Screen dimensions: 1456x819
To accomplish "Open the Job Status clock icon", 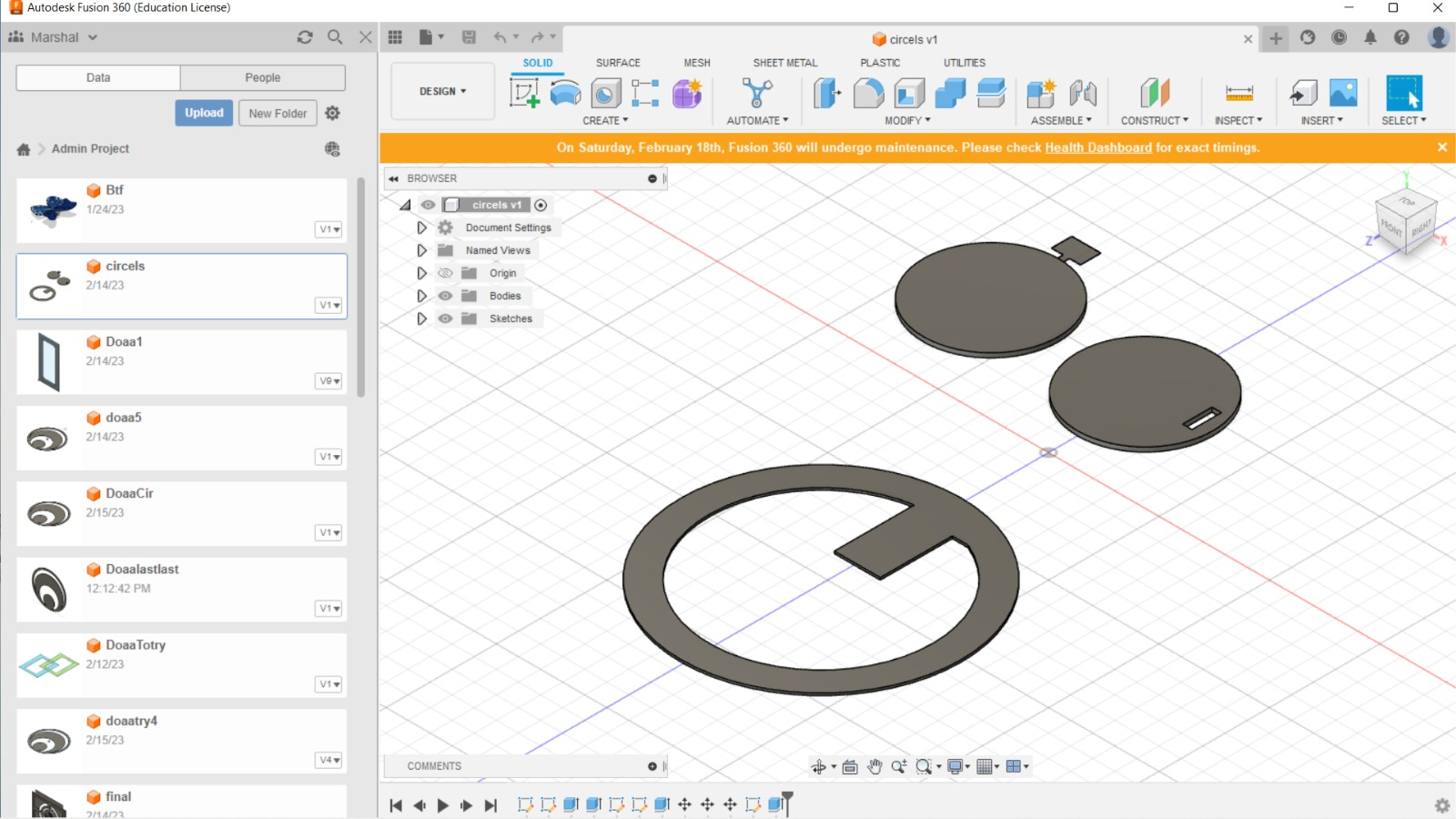I will [x=1339, y=37].
